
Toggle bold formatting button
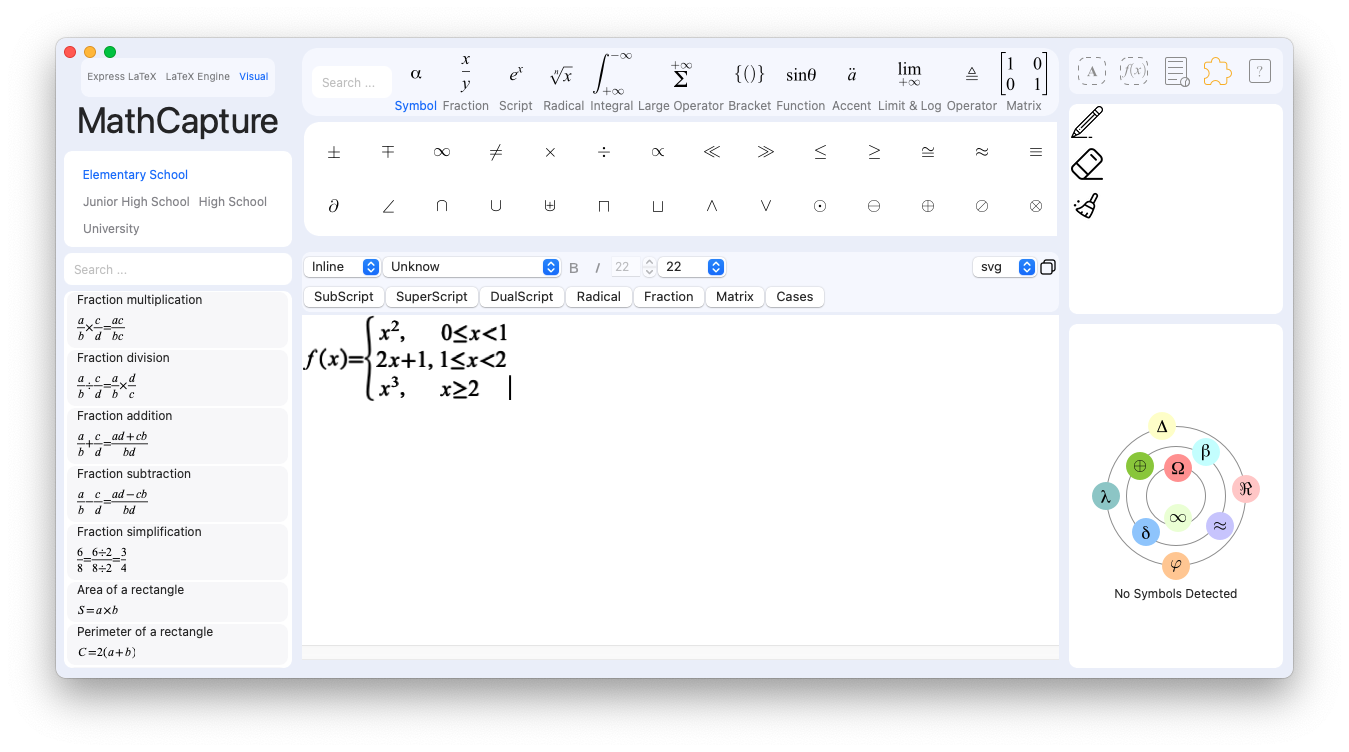click(574, 268)
